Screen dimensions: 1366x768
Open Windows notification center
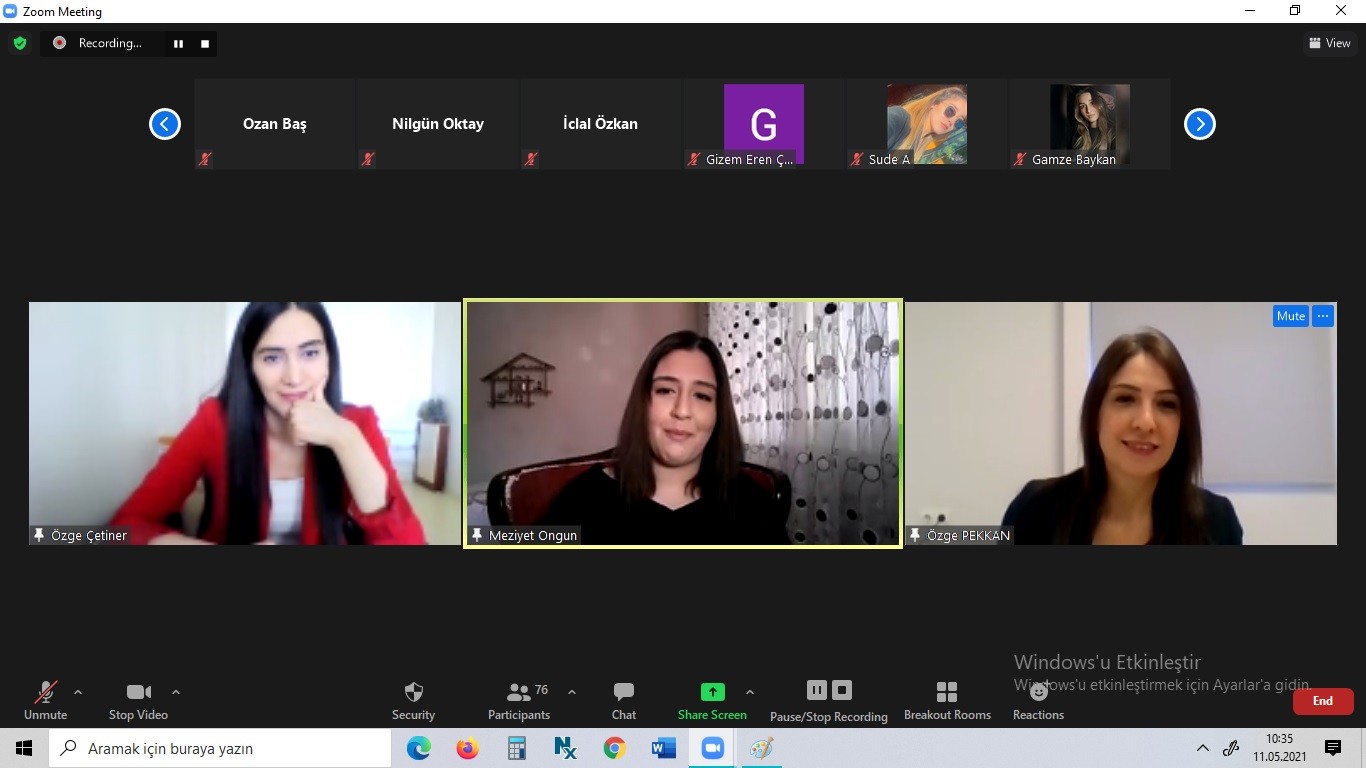(1332, 748)
